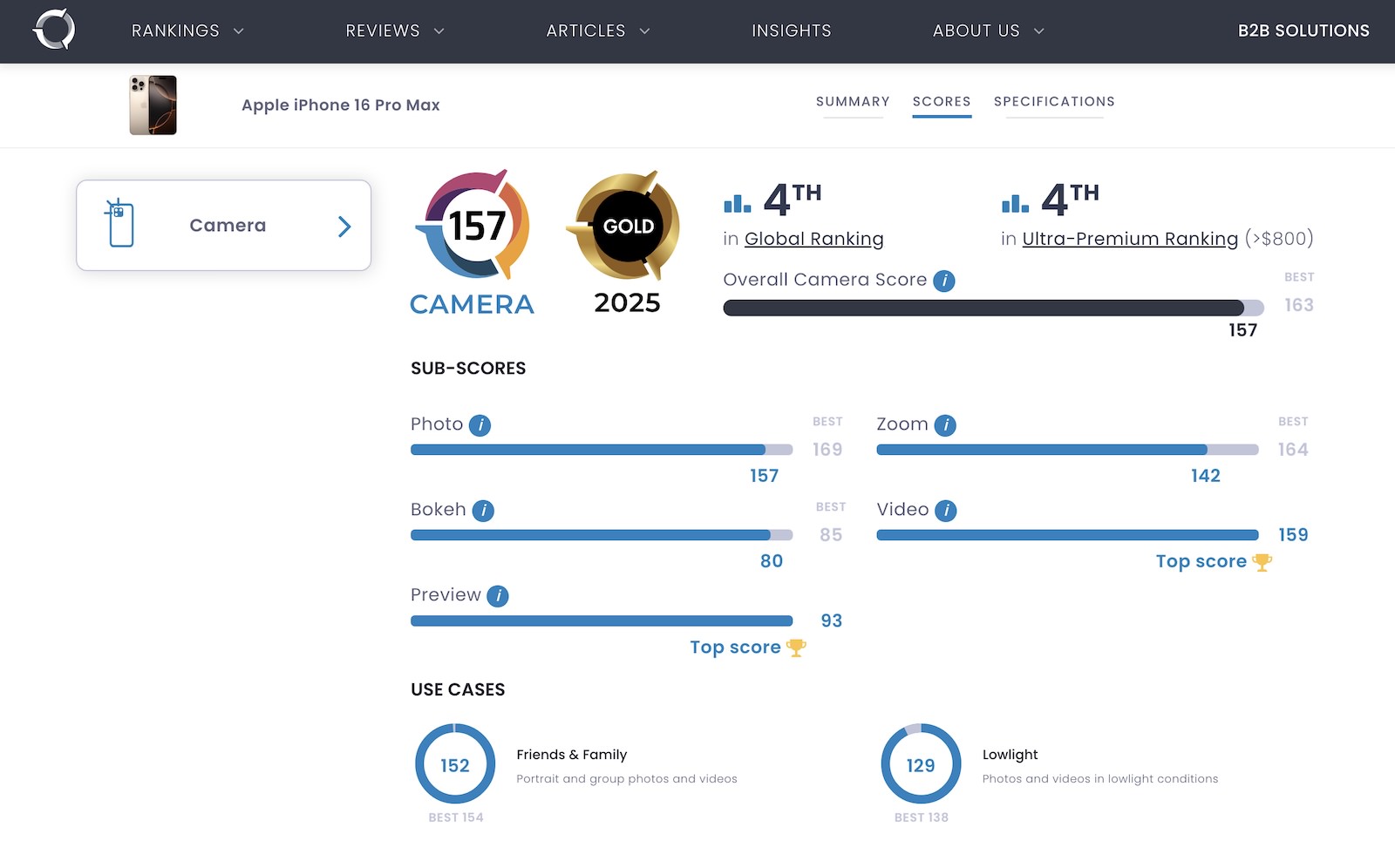Click the phone camera icon in the Camera card
This screenshot has height=868, width=1395.
(x=120, y=223)
